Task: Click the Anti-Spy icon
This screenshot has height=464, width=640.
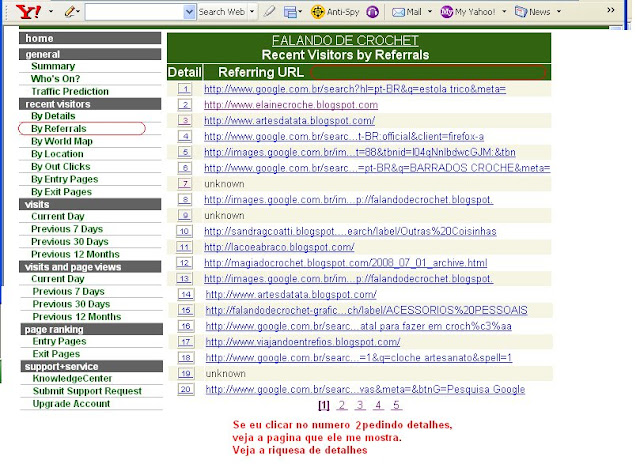Action: (x=317, y=12)
